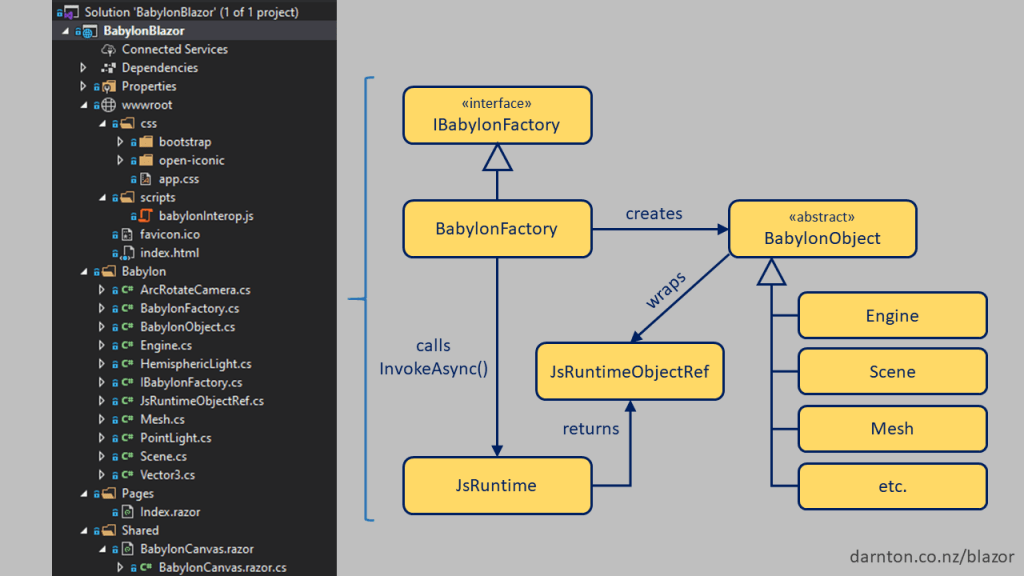Click the Properties wrench folder icon
This screenshot has height=576, width=1024.
[x=108, y=87]
